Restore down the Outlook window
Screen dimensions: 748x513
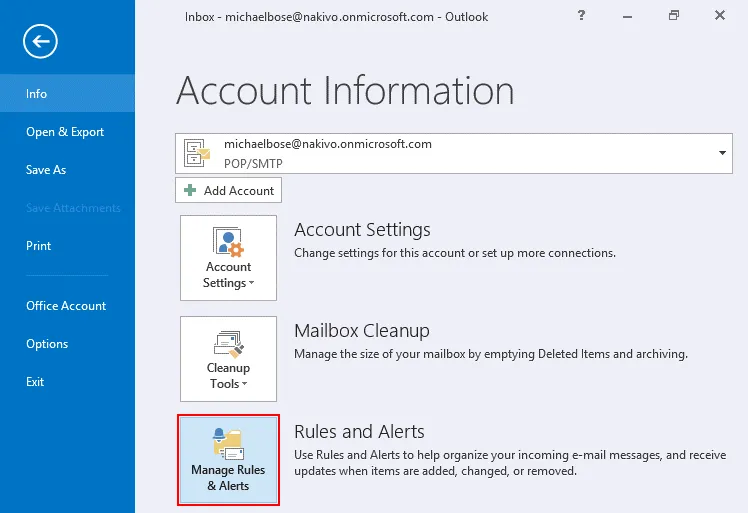[674, 16]
